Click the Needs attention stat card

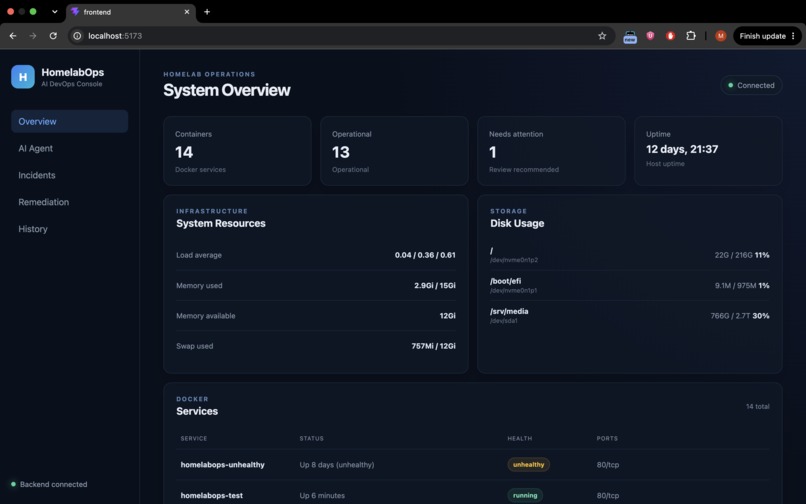[552, 151]
